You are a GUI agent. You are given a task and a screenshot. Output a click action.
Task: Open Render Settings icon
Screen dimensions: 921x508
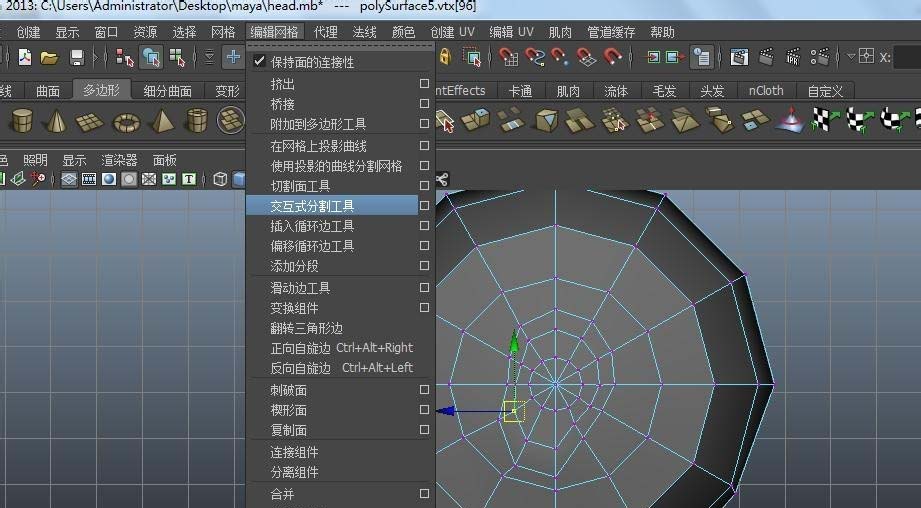click(x=820, y=56)
